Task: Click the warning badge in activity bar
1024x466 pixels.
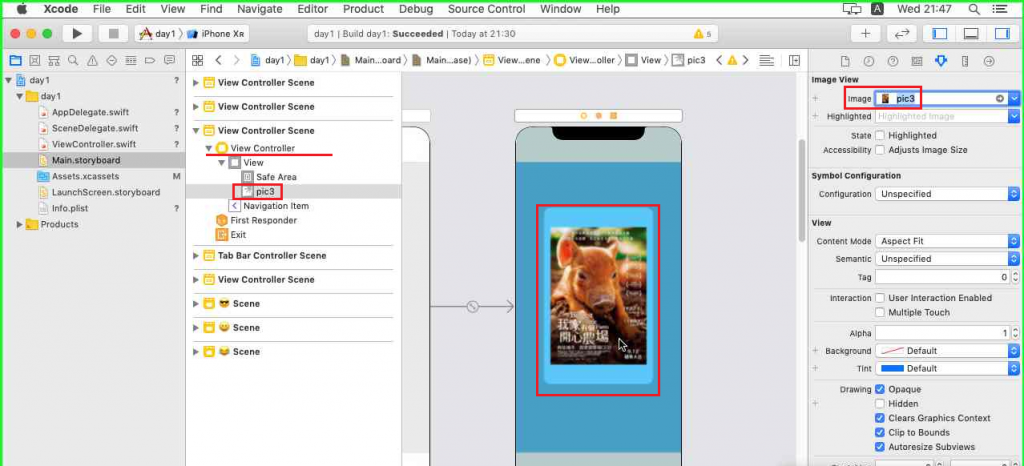Action: point(703,34)
